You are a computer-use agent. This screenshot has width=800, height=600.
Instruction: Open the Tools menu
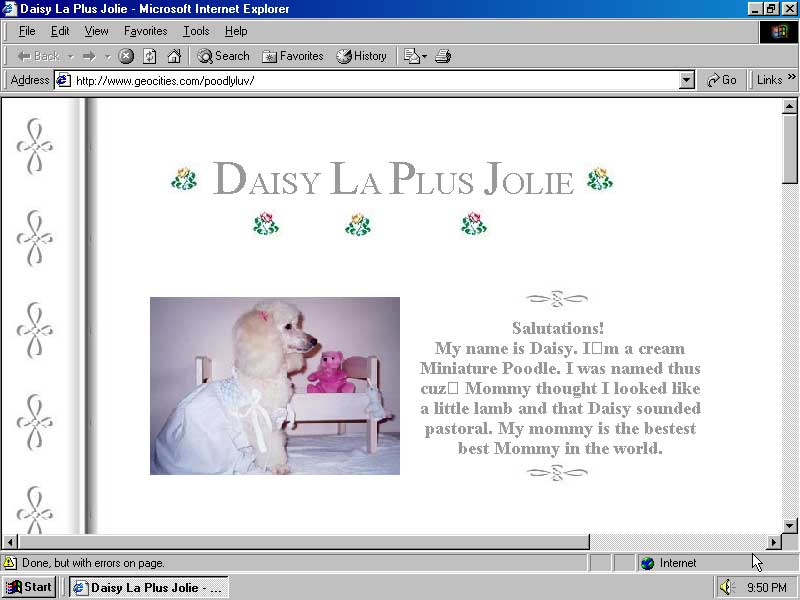(x=196, y=31)
